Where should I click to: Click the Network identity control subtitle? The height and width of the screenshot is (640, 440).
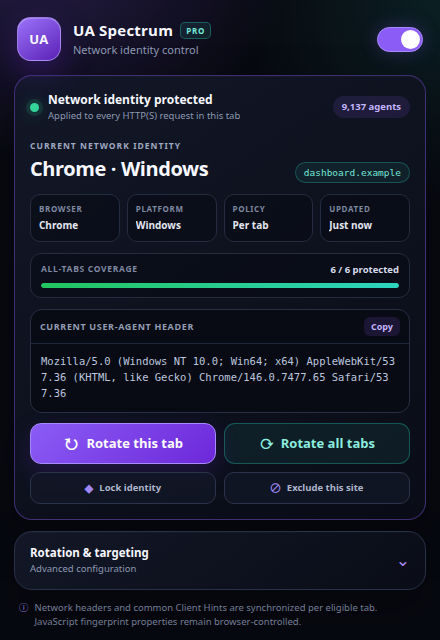(x=136, y=50)
